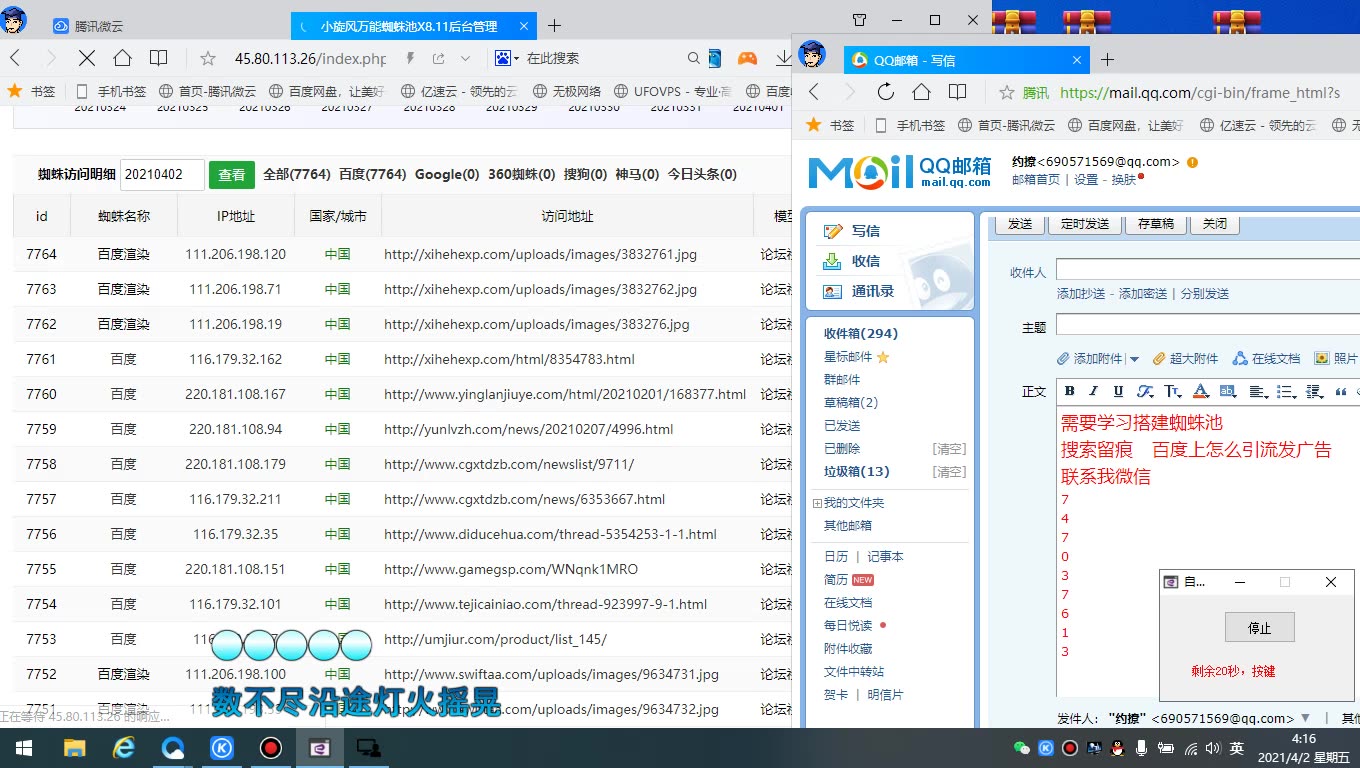Viewport: 1360px width, 768px height.
Task: Click the 定时发送 button
Action: (1086, 224)
